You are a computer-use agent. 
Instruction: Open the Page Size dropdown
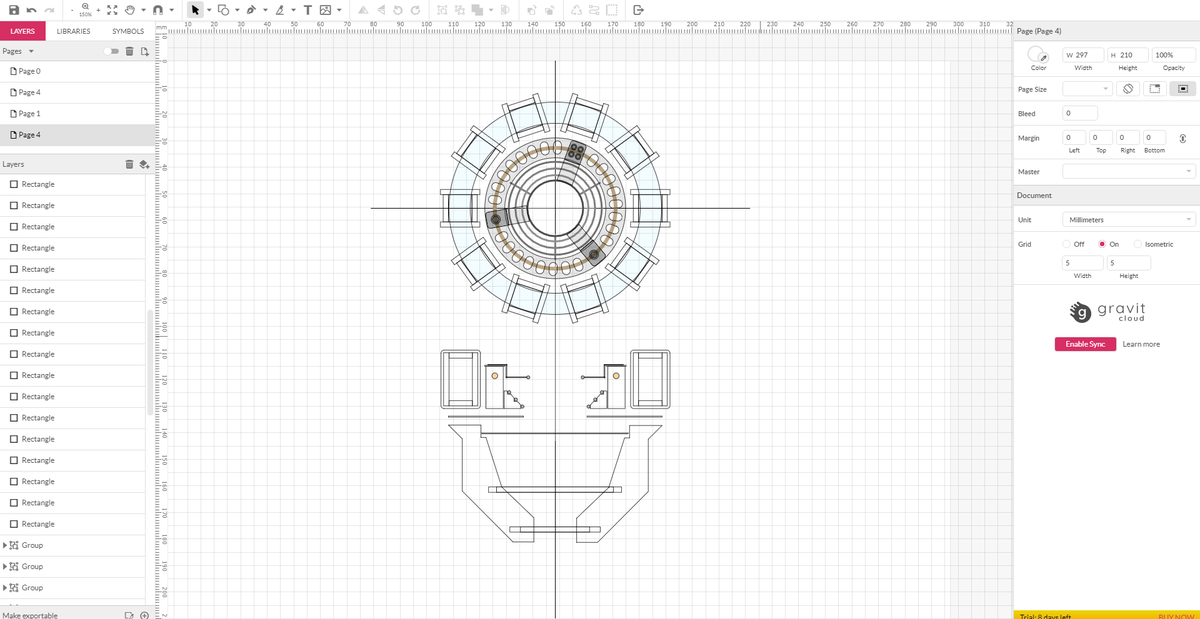tap(1087, 89)
